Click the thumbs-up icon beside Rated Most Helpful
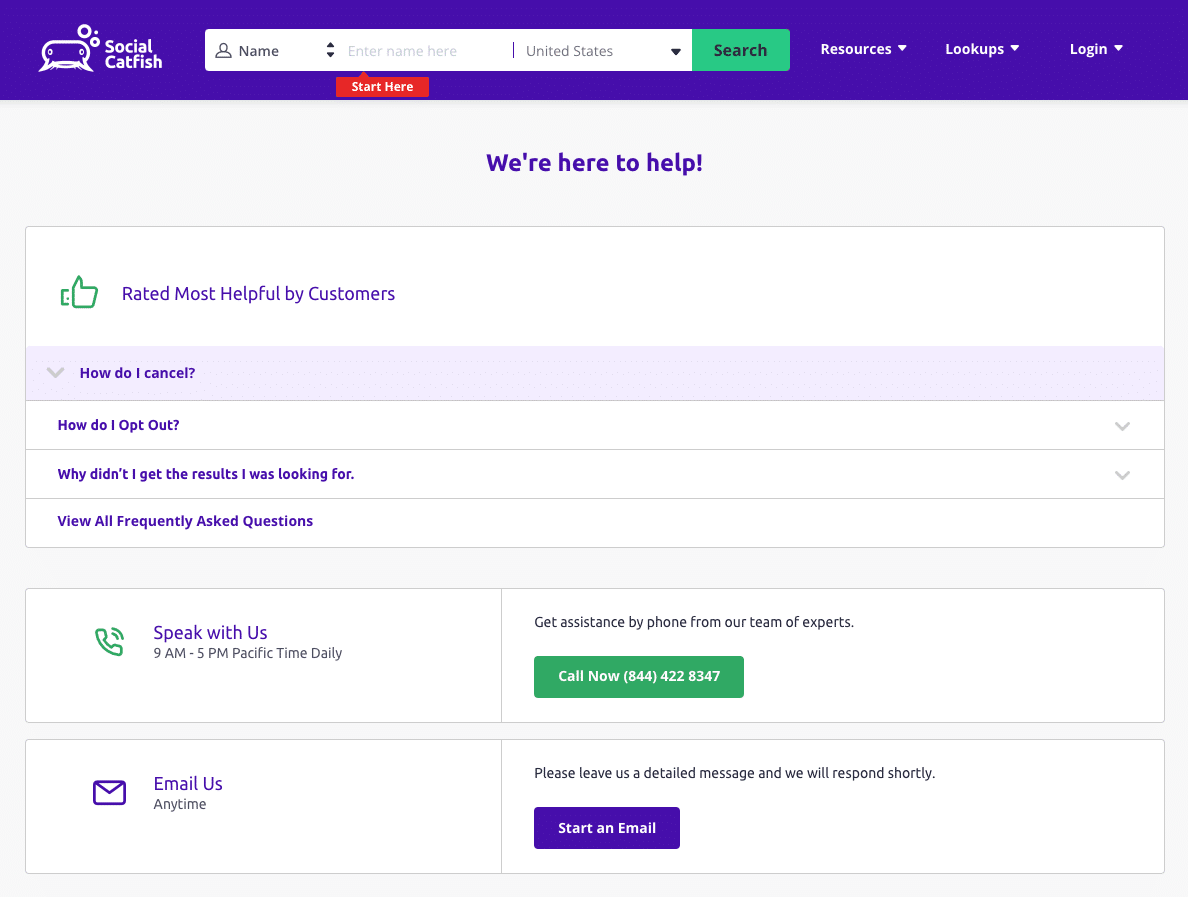This screenshot has width=1188, height=897. point(80,293)
